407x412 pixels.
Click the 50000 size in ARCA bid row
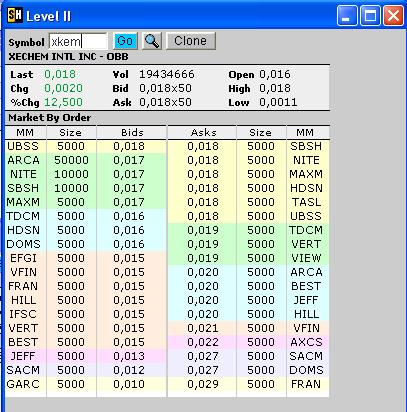pos(71,160)
